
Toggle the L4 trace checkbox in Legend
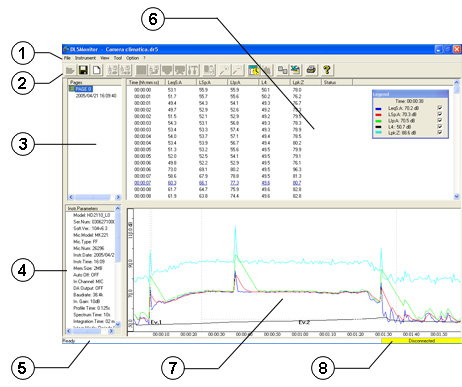(440, 126)
